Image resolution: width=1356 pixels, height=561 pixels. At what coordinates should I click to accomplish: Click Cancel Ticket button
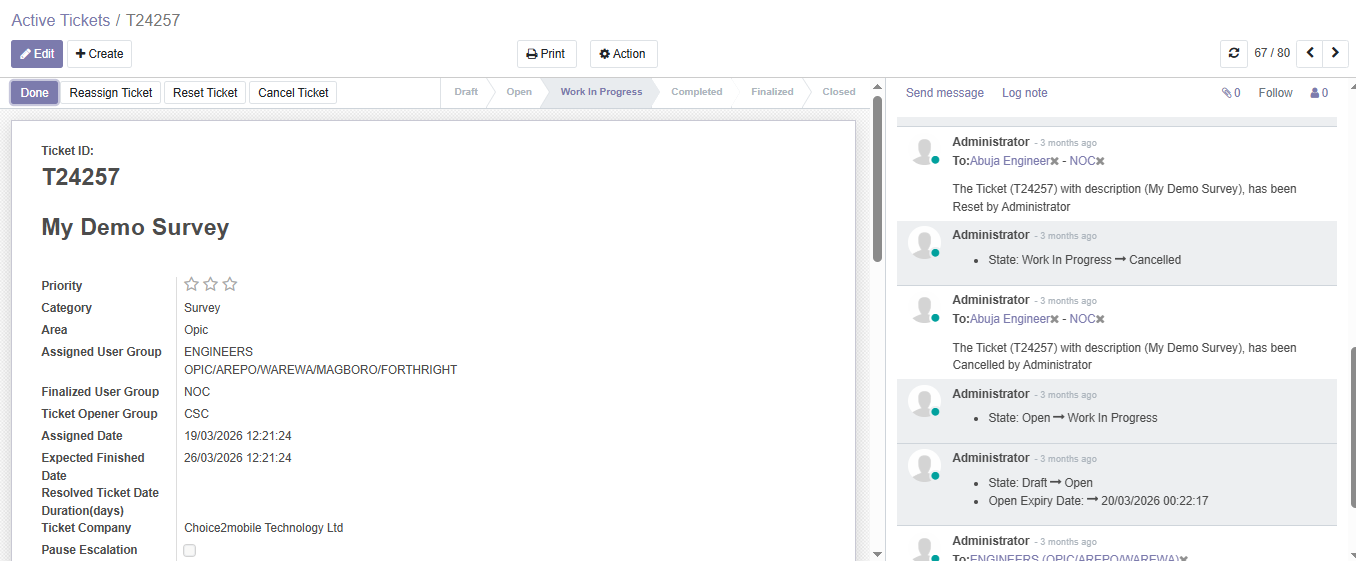293,93
